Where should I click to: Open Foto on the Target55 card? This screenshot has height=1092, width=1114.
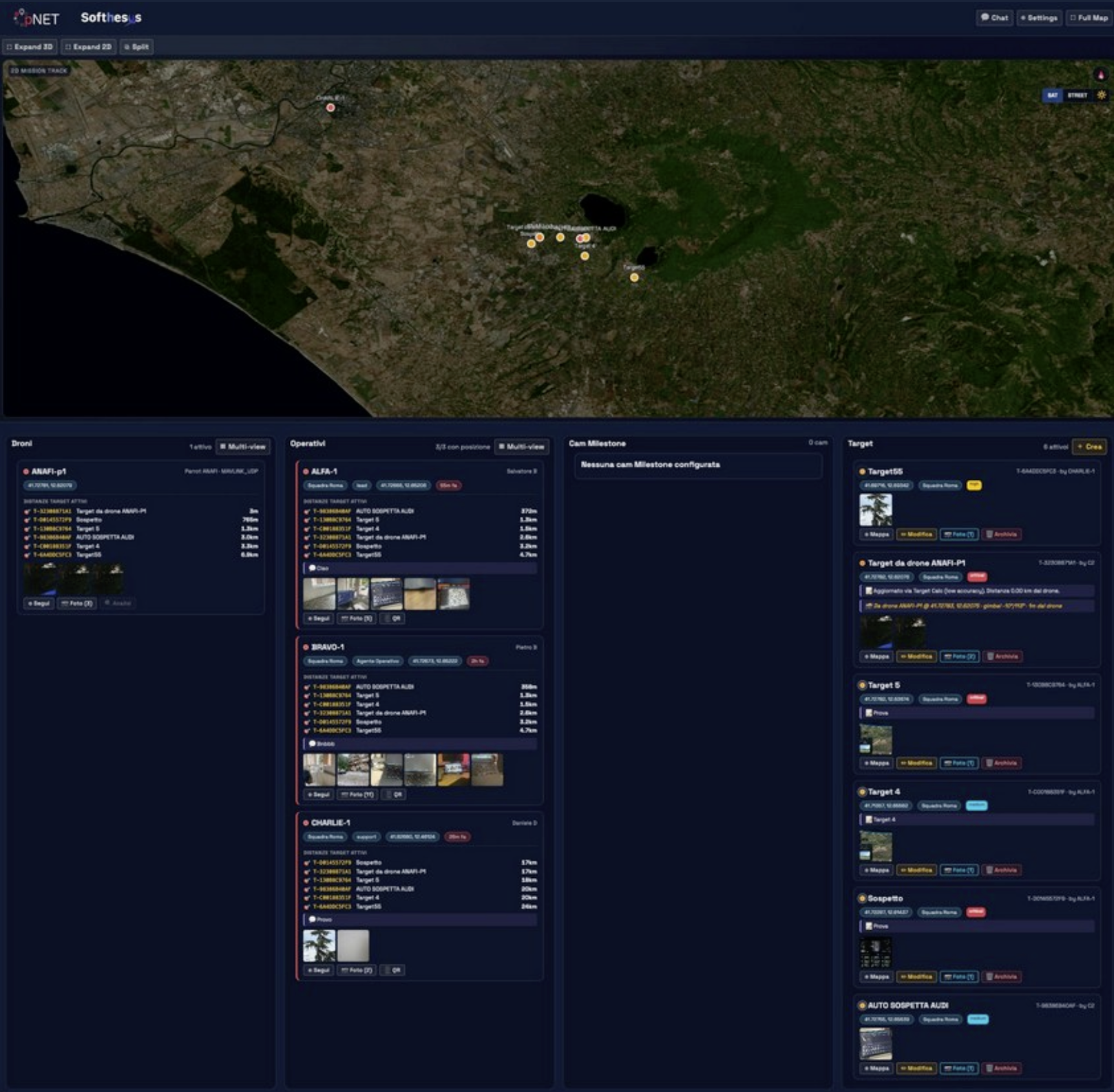pos(959,534)
